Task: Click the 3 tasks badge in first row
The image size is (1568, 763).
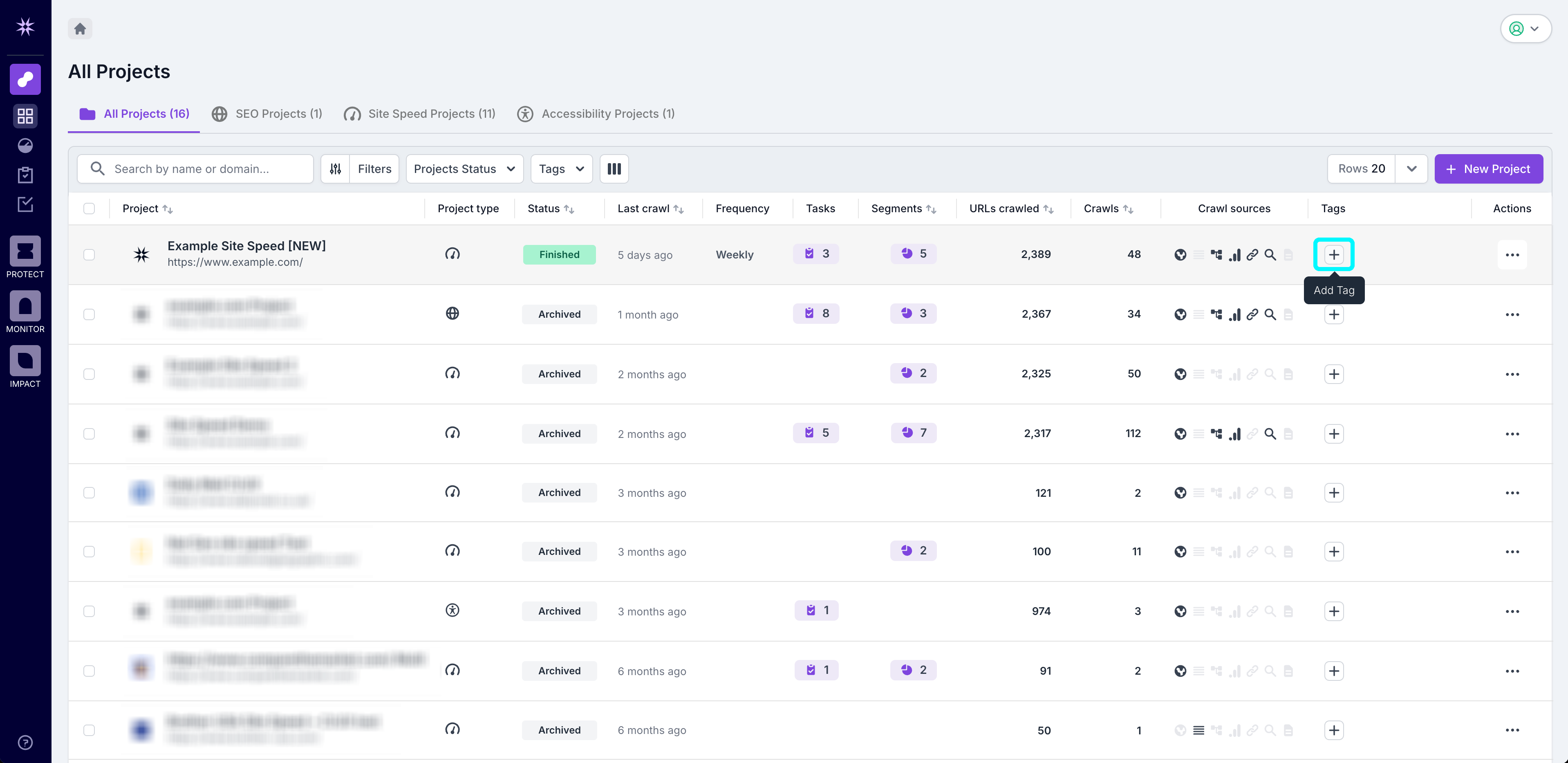Action: [815, 254]
